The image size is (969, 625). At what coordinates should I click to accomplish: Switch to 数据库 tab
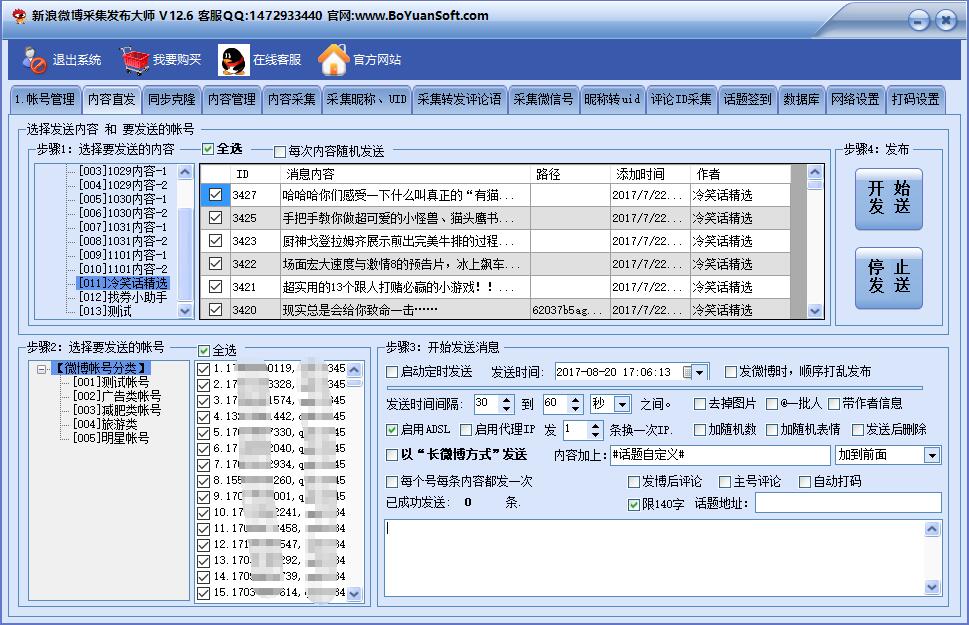point(802,100)
